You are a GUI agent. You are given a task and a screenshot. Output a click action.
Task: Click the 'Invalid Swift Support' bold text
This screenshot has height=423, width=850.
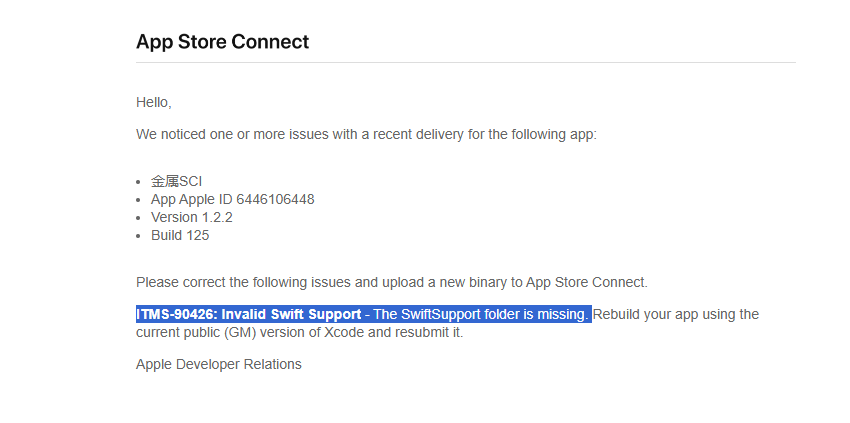[291, 315]
